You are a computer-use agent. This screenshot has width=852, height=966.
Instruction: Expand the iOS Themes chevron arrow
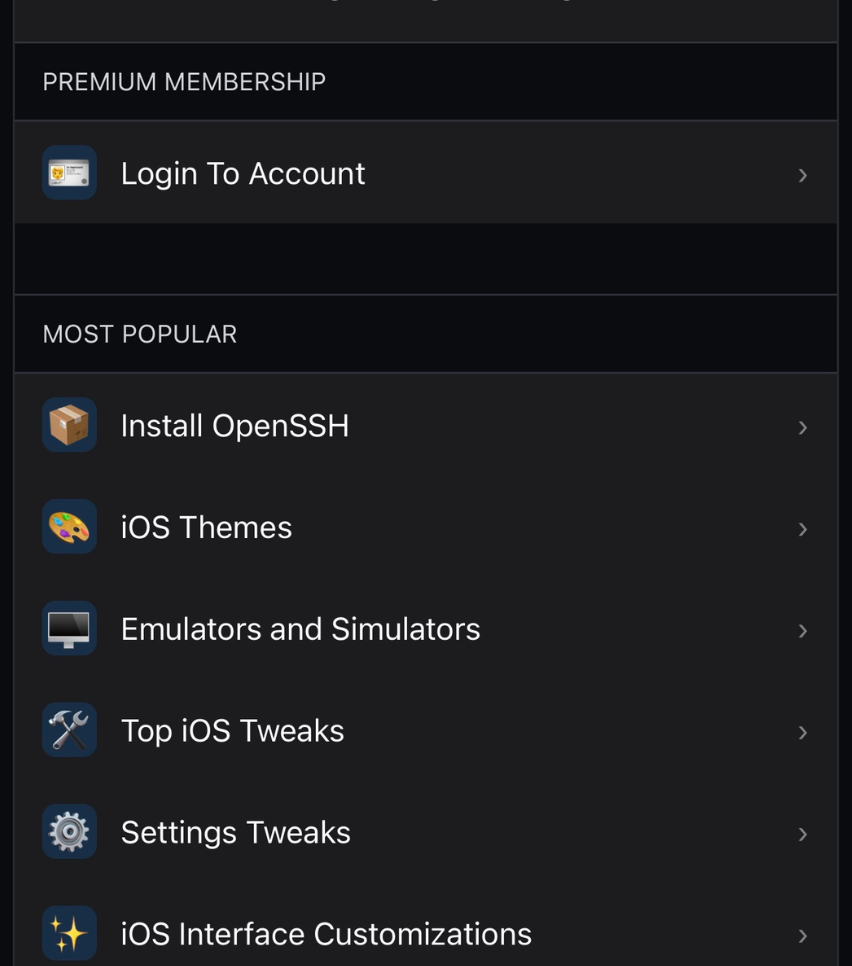click(x=802, y=529)
